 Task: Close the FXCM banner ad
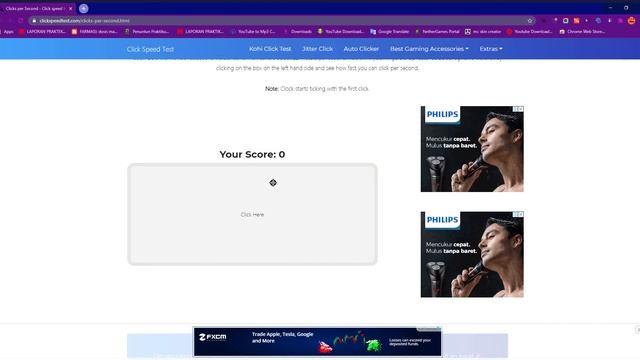pyautogui.click(x=637, y=329)
